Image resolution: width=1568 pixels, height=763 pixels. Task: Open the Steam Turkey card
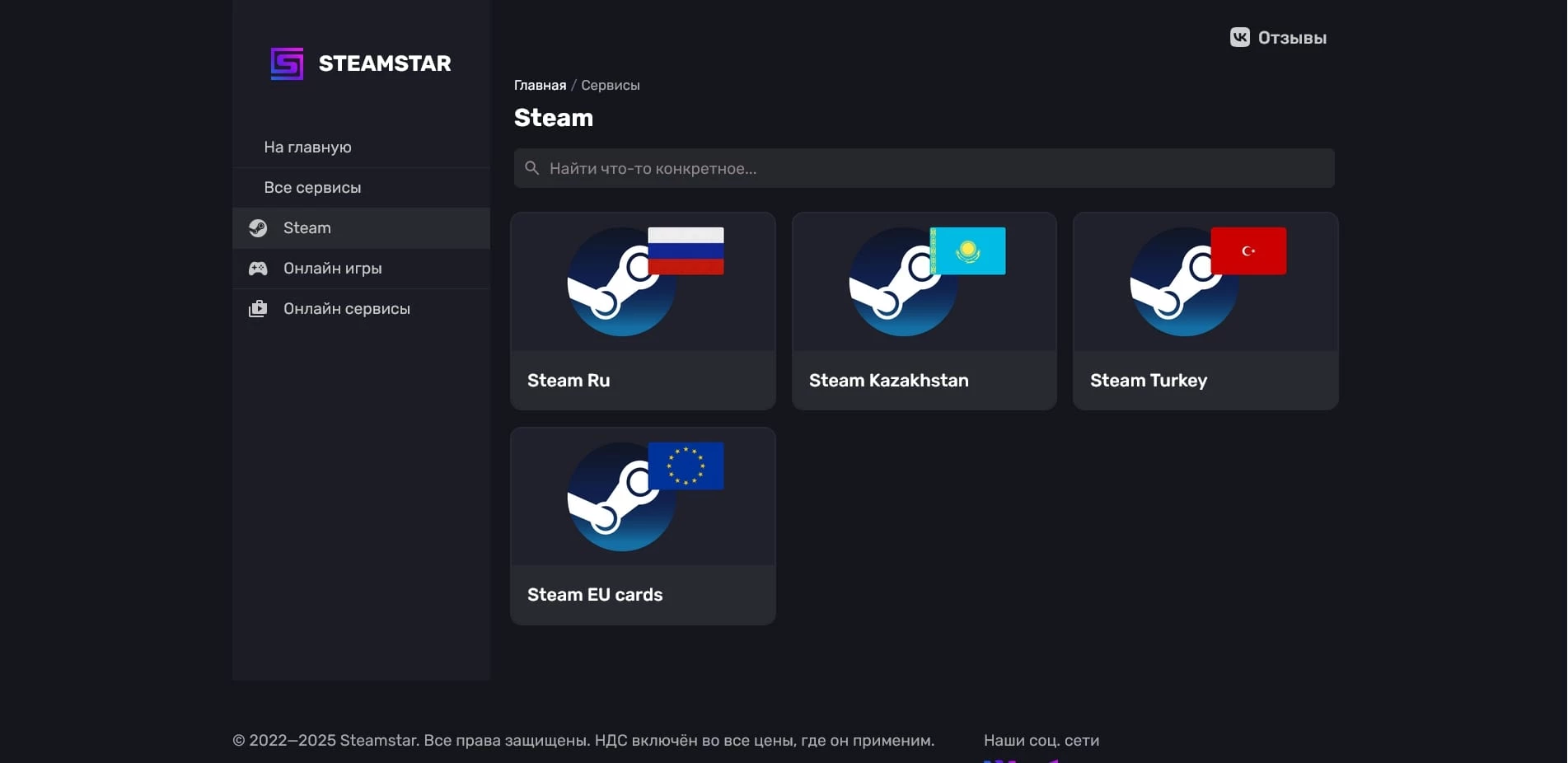coord(1204,311)
